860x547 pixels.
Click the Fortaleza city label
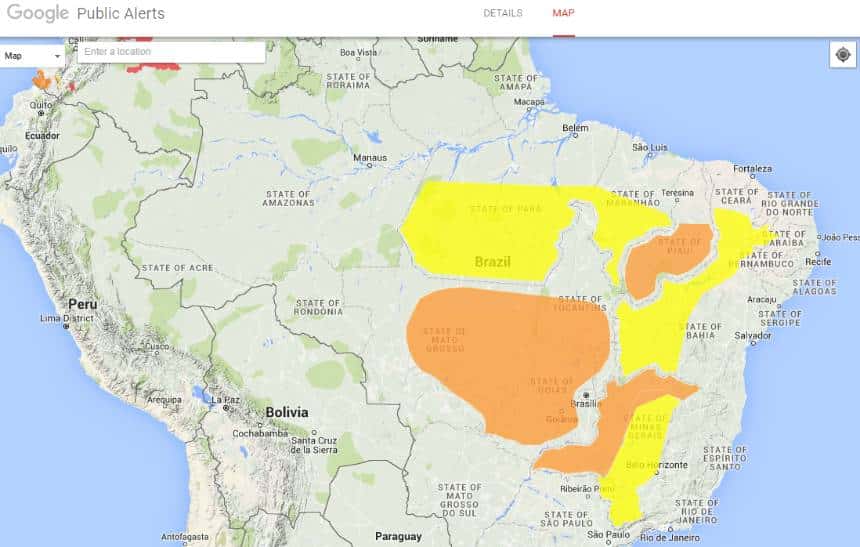(752, 169)
